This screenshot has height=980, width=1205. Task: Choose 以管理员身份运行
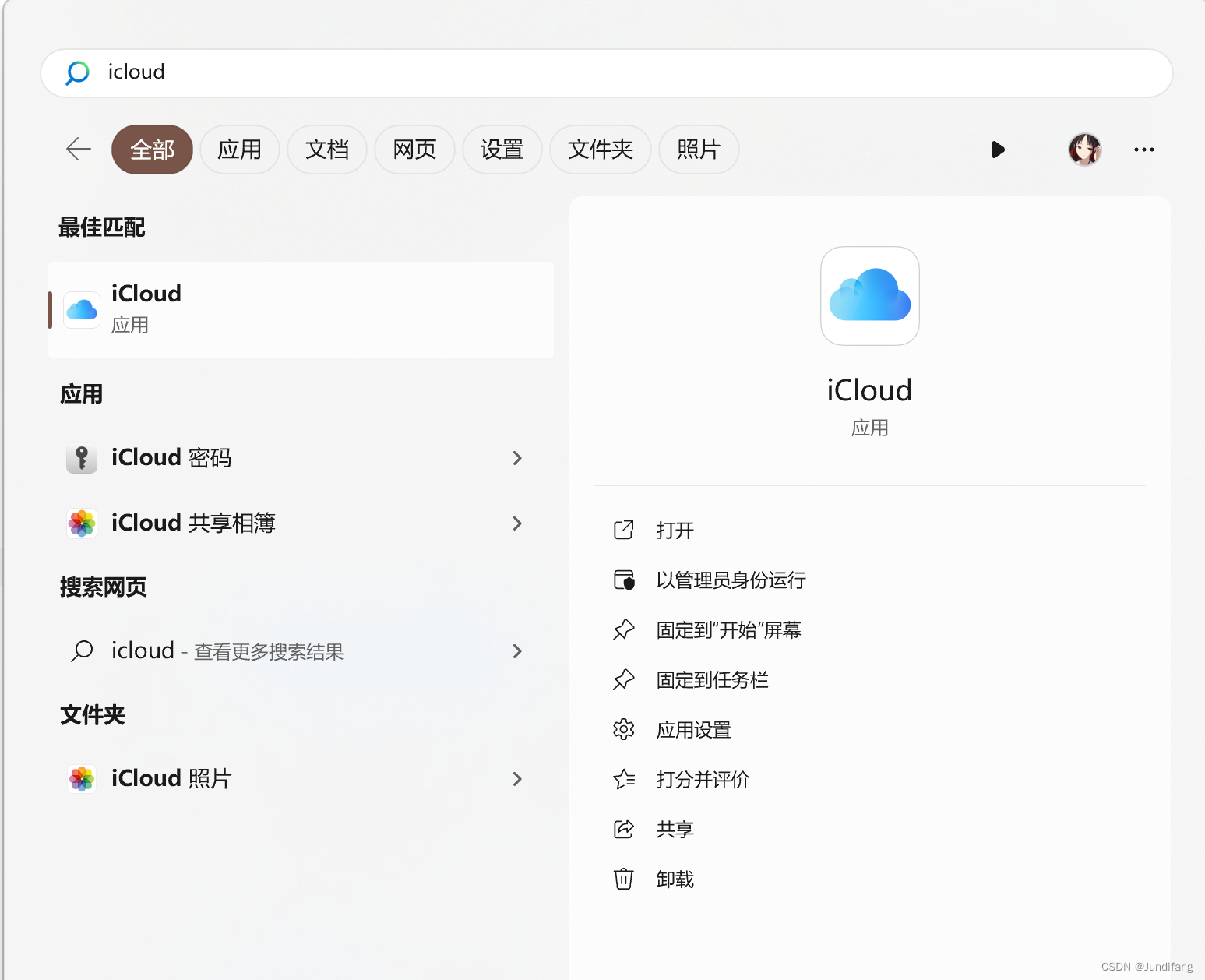tap(731, 580)
